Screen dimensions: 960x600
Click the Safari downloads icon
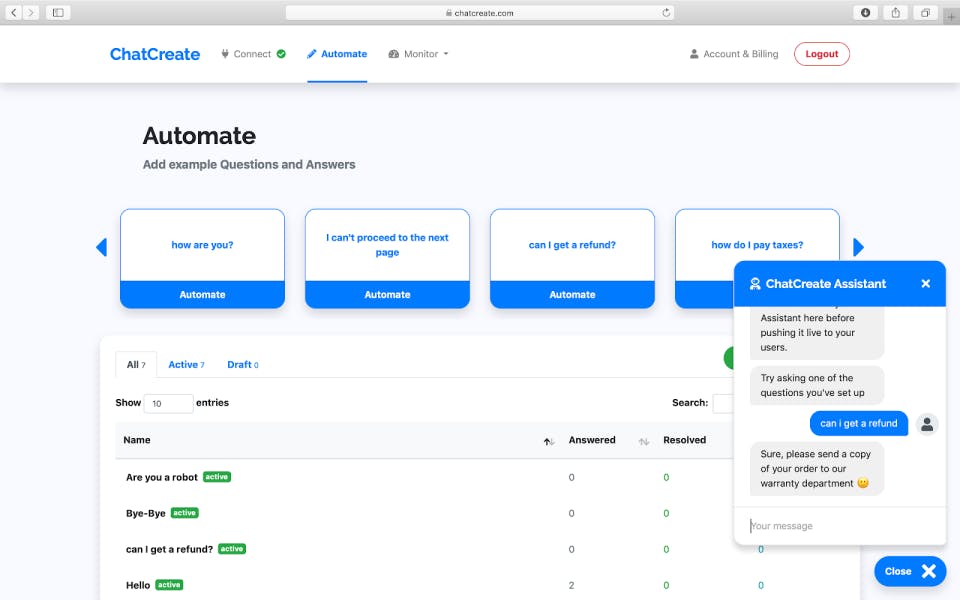pos(866,13)
